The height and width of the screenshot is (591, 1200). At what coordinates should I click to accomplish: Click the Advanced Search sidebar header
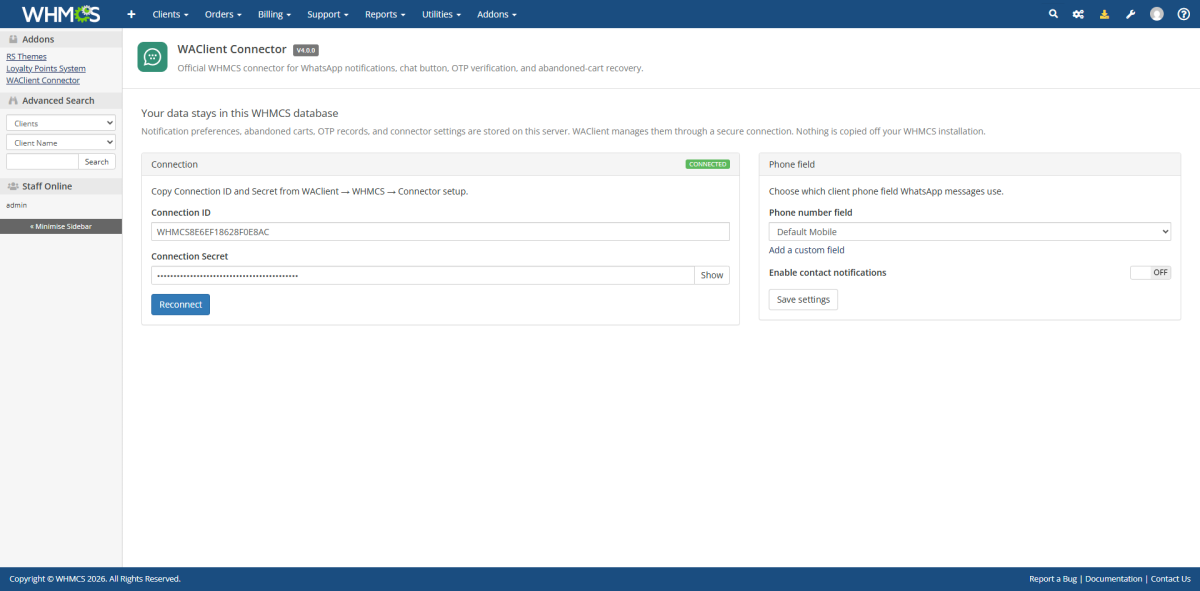61,100
